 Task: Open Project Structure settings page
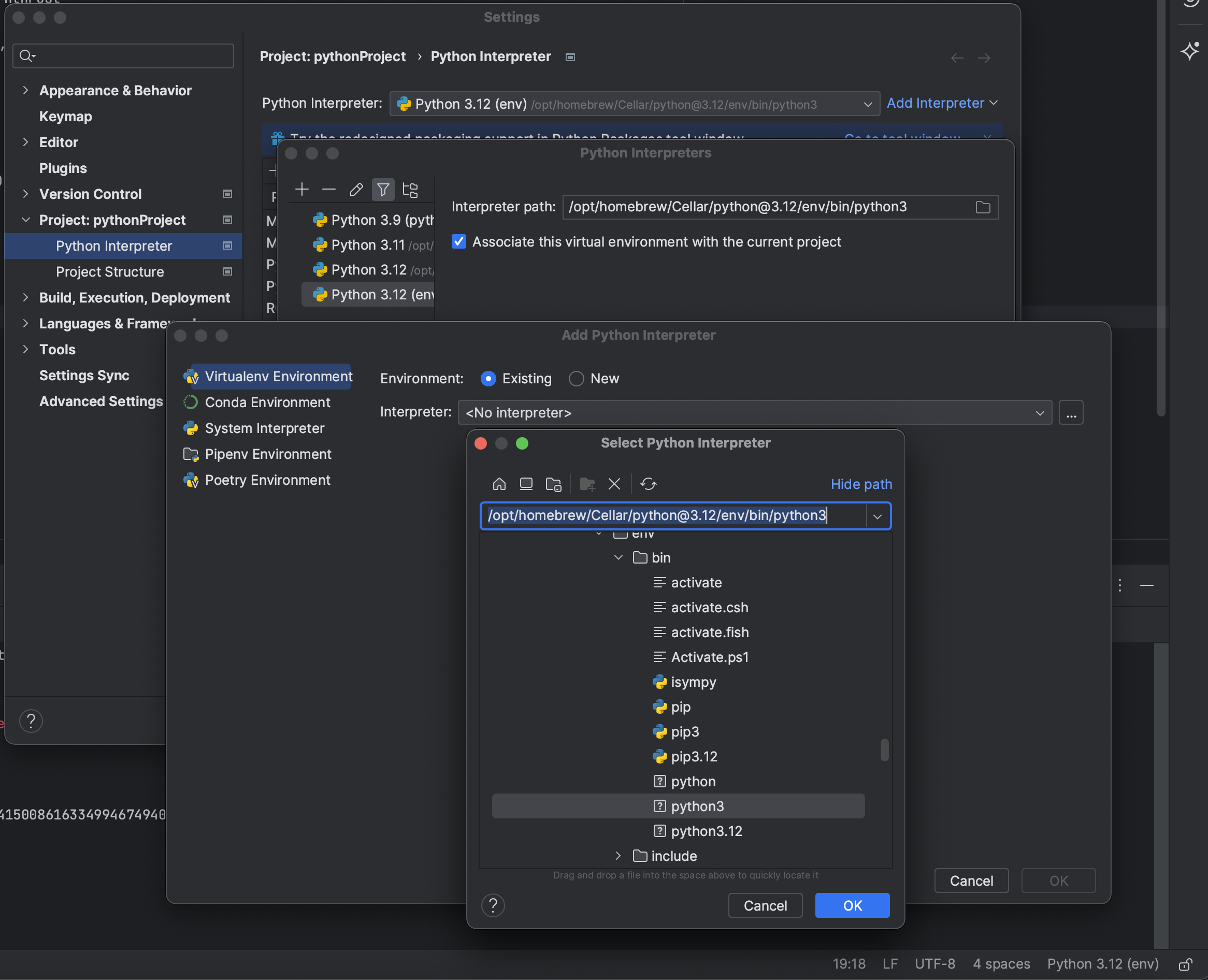109,271
